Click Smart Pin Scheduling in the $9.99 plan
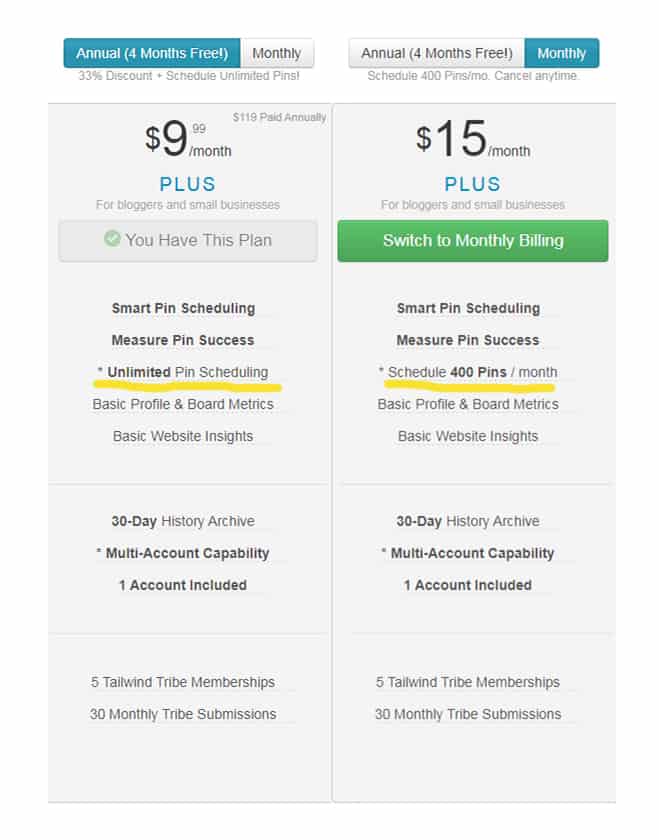 183,308
